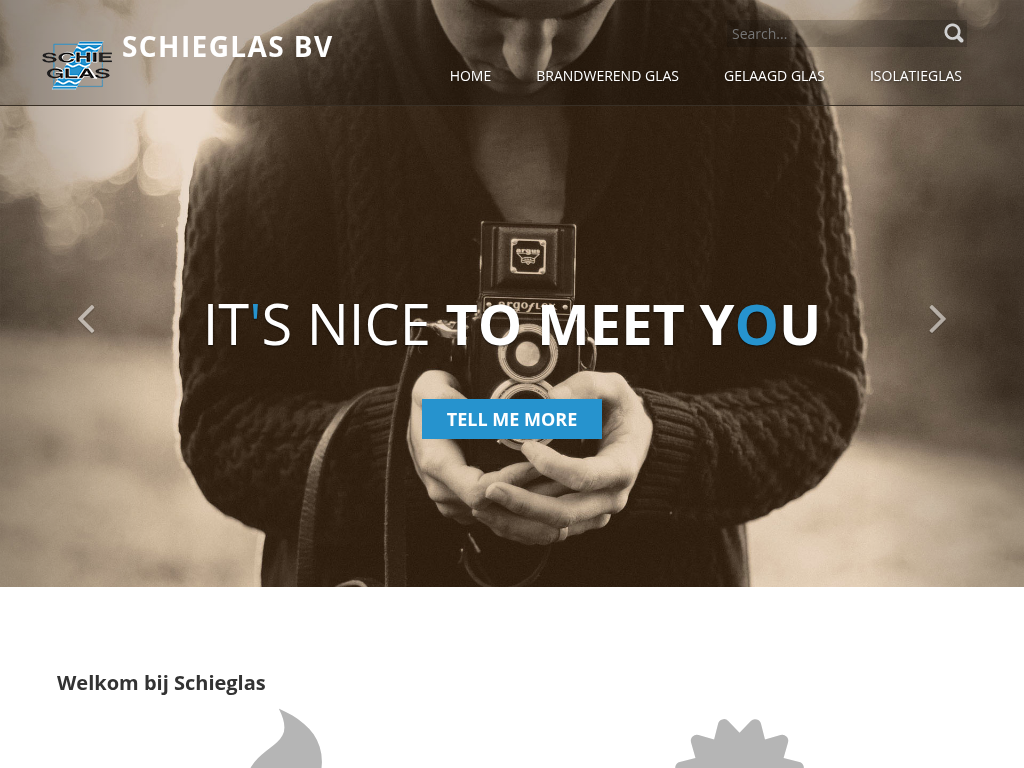Click the Schieglas logo image
1024x768 pixels.
(77, 65)
